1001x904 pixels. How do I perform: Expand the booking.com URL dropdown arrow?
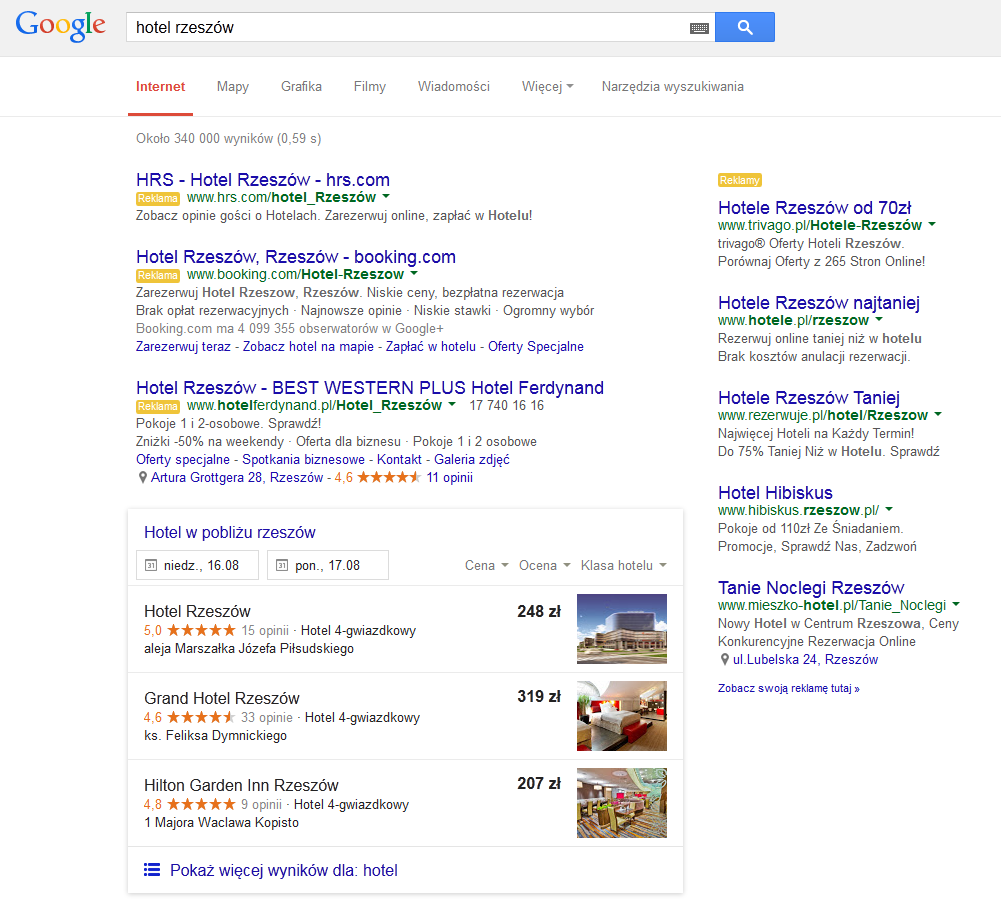click(x=414, y=273)
